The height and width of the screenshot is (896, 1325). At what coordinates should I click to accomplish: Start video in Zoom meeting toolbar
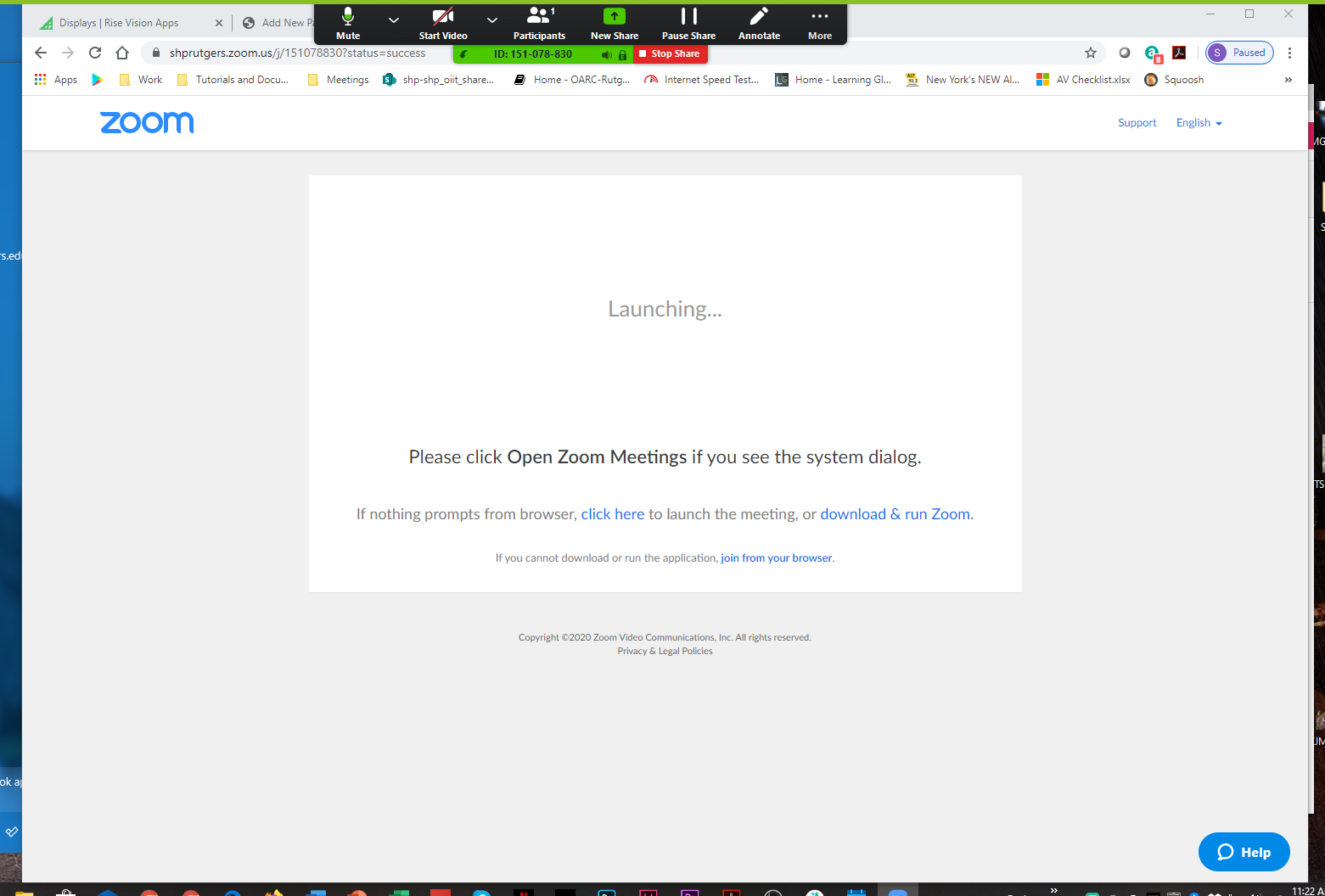tap(442, 23)
